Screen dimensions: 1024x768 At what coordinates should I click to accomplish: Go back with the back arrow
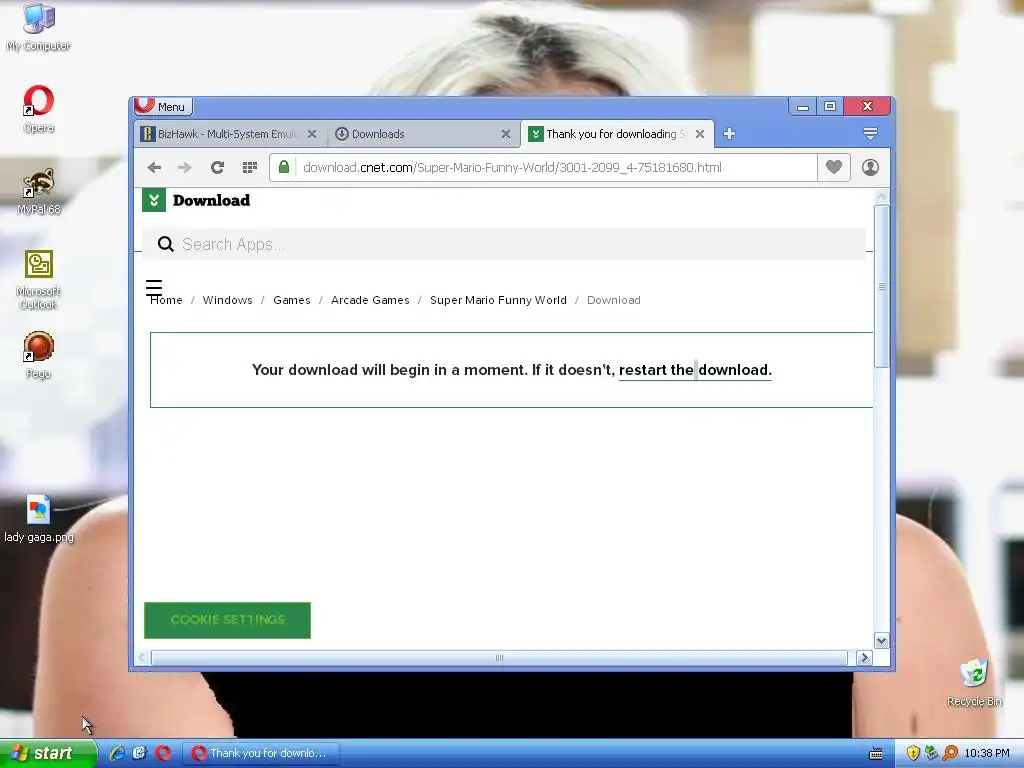pyautogui.click(x=154, y=168)
